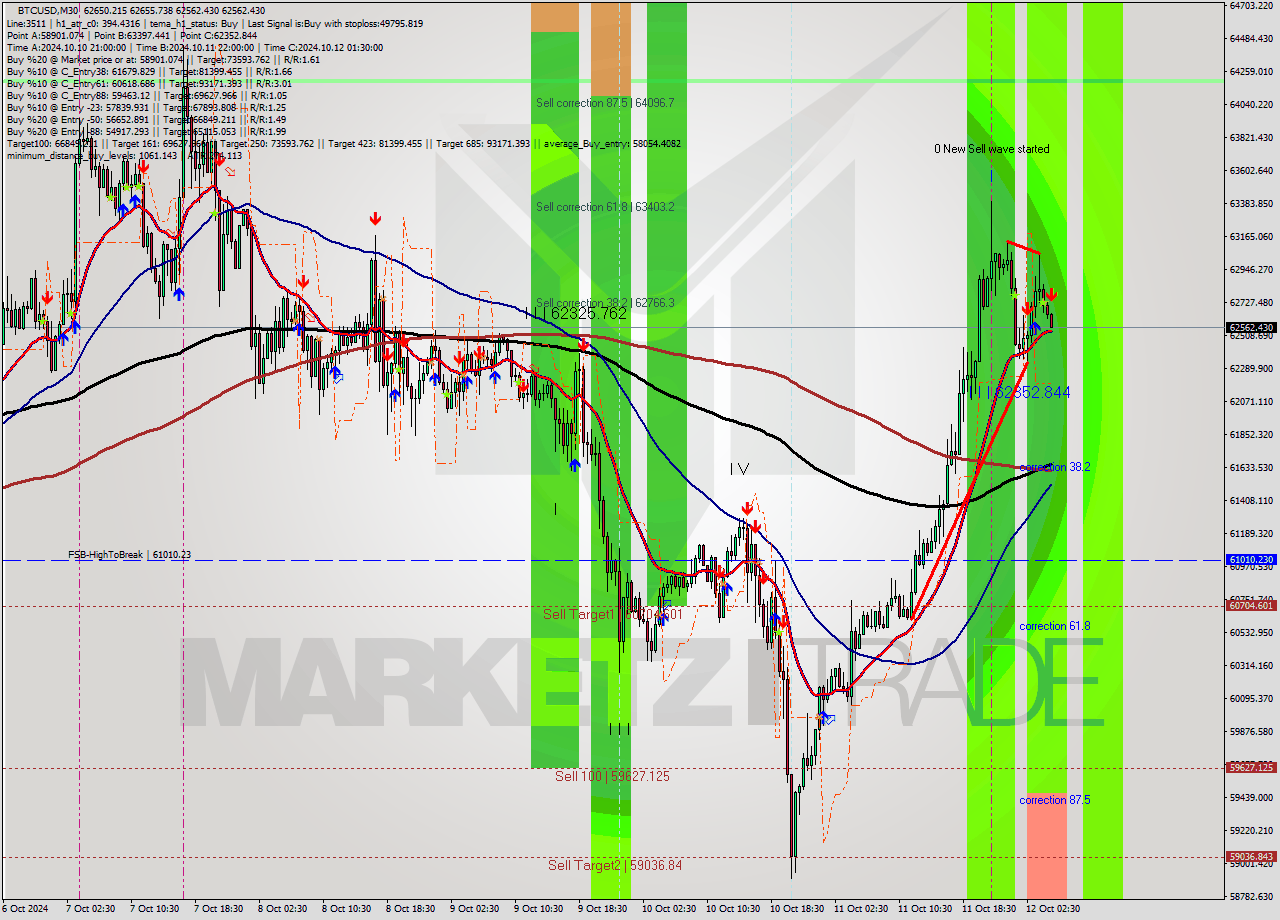Click the '9 Oct 10:30' time label

point(538,909)
